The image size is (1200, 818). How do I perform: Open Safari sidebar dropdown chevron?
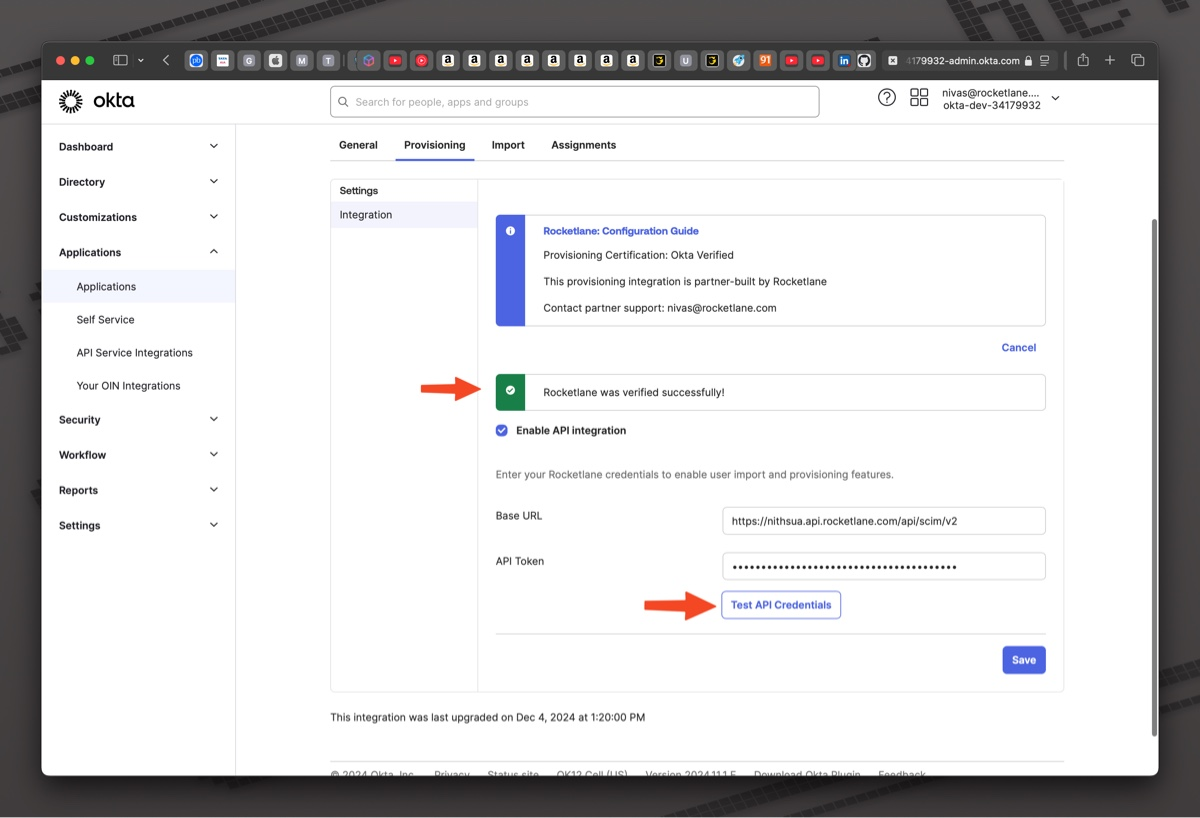coord(140,60)
